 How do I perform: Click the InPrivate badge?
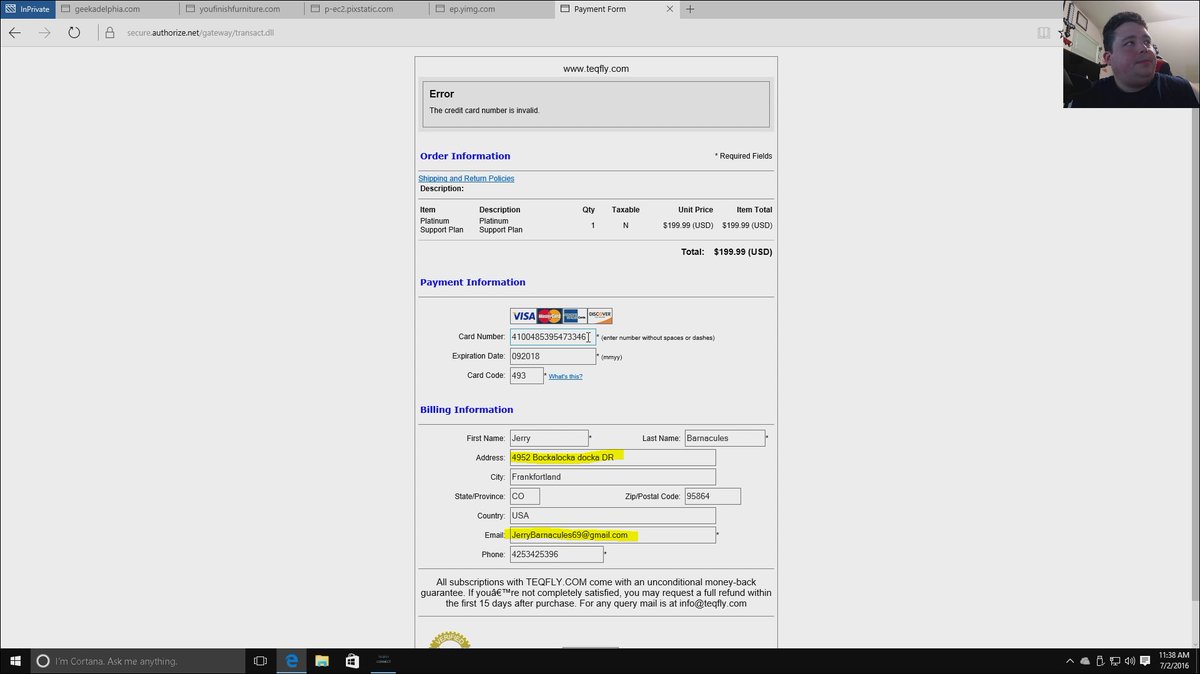[28, 9]
